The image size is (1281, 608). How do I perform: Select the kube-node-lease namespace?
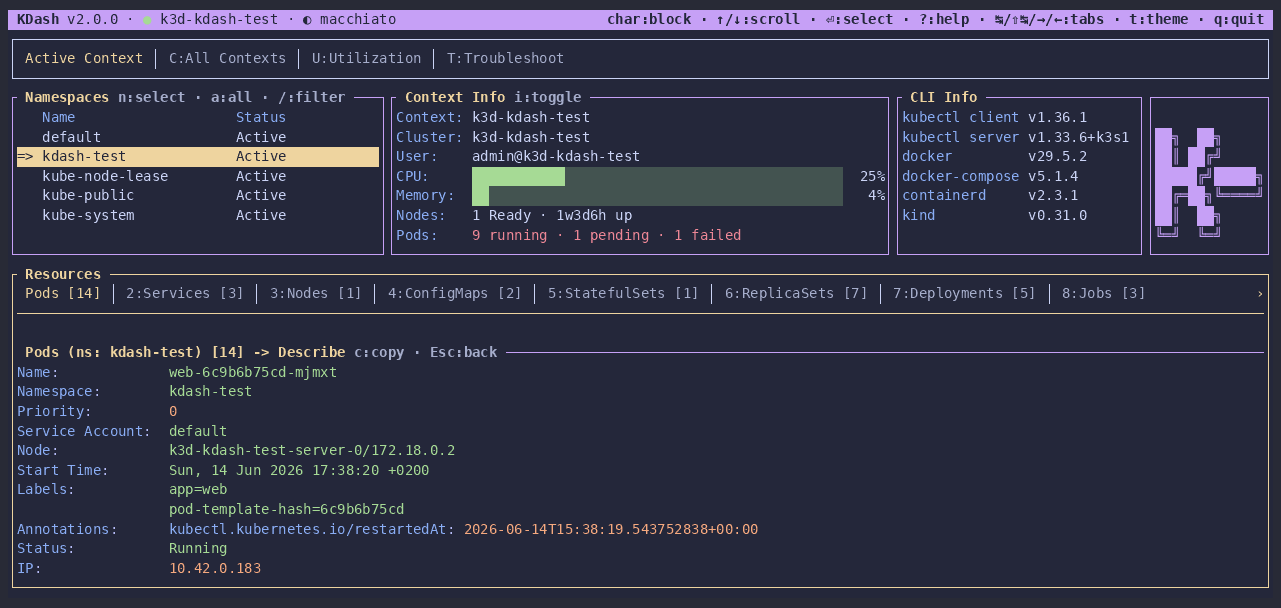tap(198, 176)
